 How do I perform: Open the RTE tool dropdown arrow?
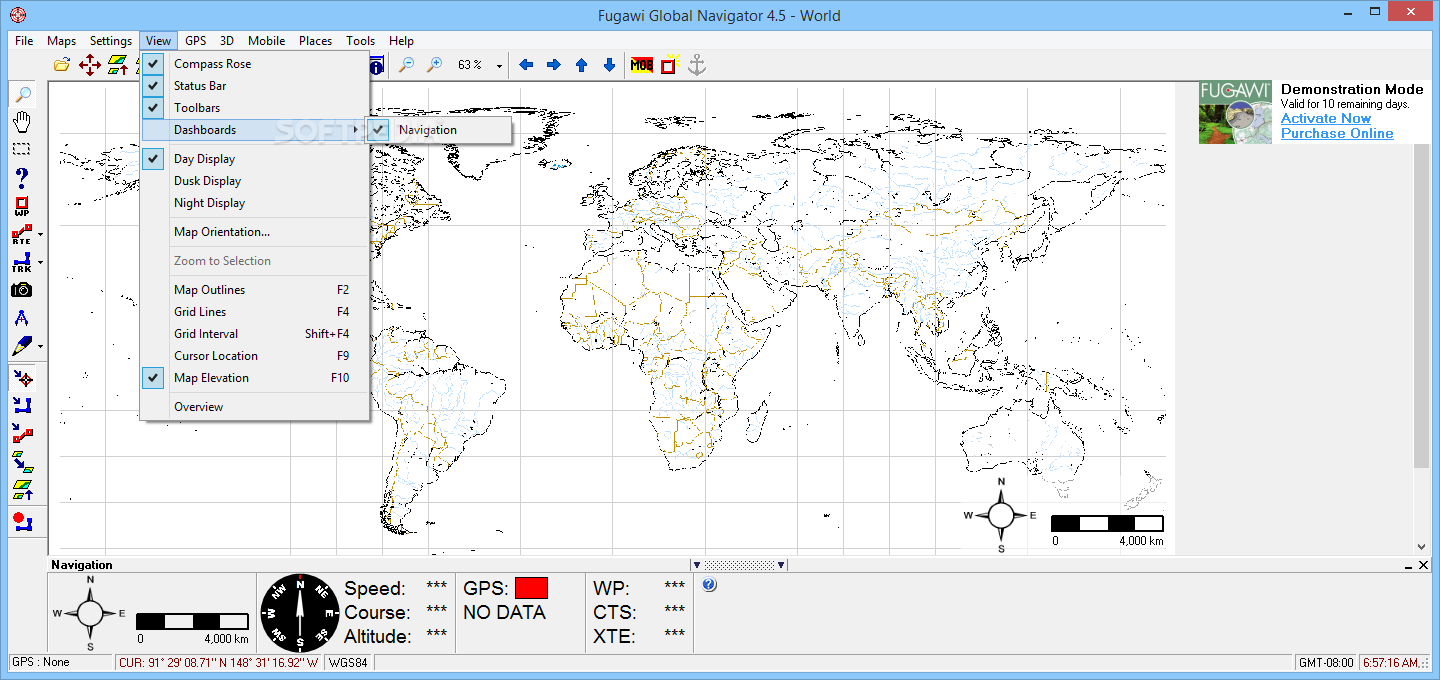click(40, 235)
